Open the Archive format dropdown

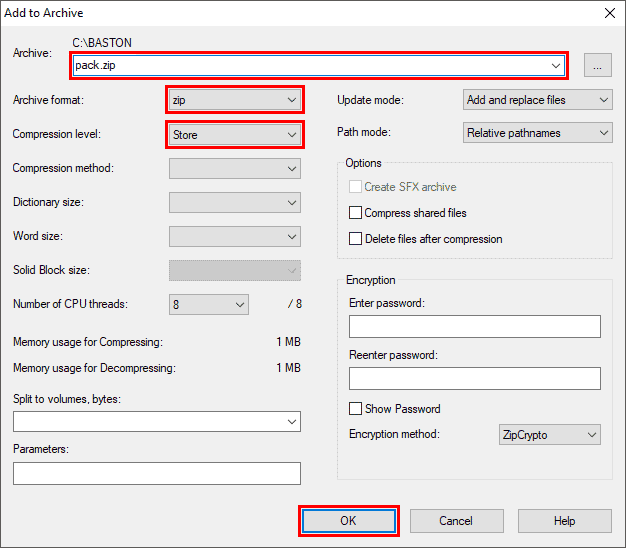[x=235, y=100]
